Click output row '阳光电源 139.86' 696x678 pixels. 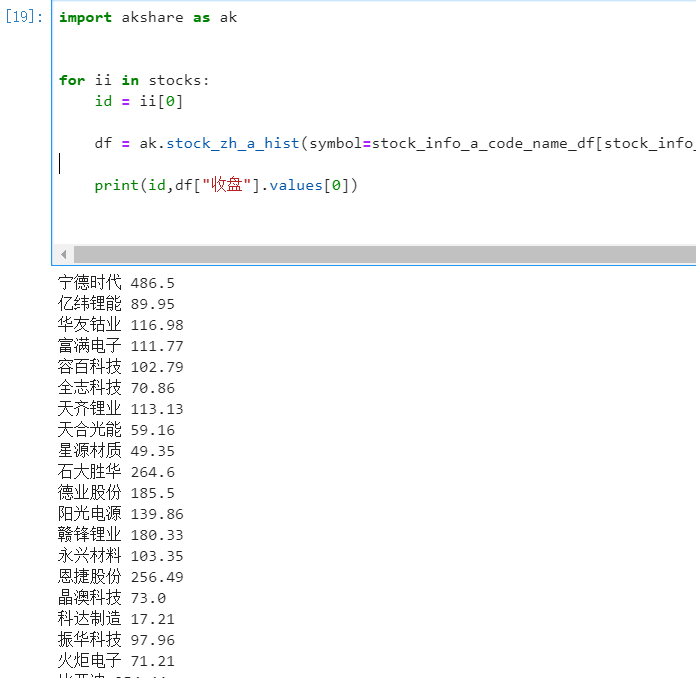120,514
